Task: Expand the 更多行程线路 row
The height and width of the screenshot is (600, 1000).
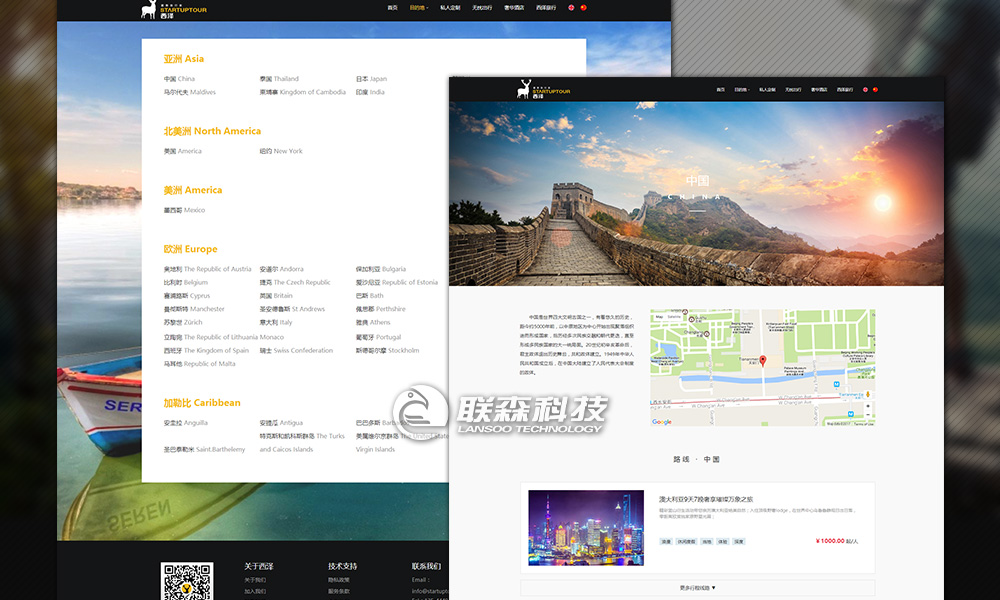Action: [698, 588]
